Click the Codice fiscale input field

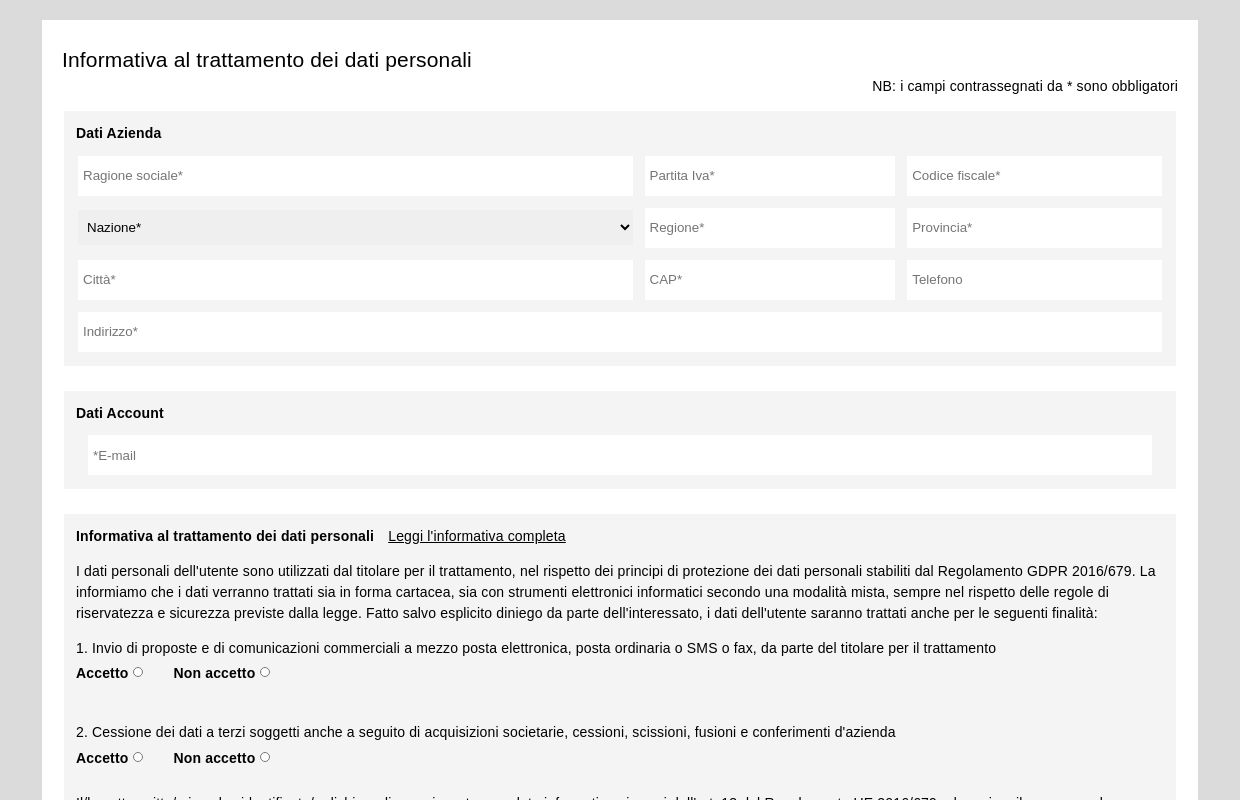click(x=1034, y=176)
